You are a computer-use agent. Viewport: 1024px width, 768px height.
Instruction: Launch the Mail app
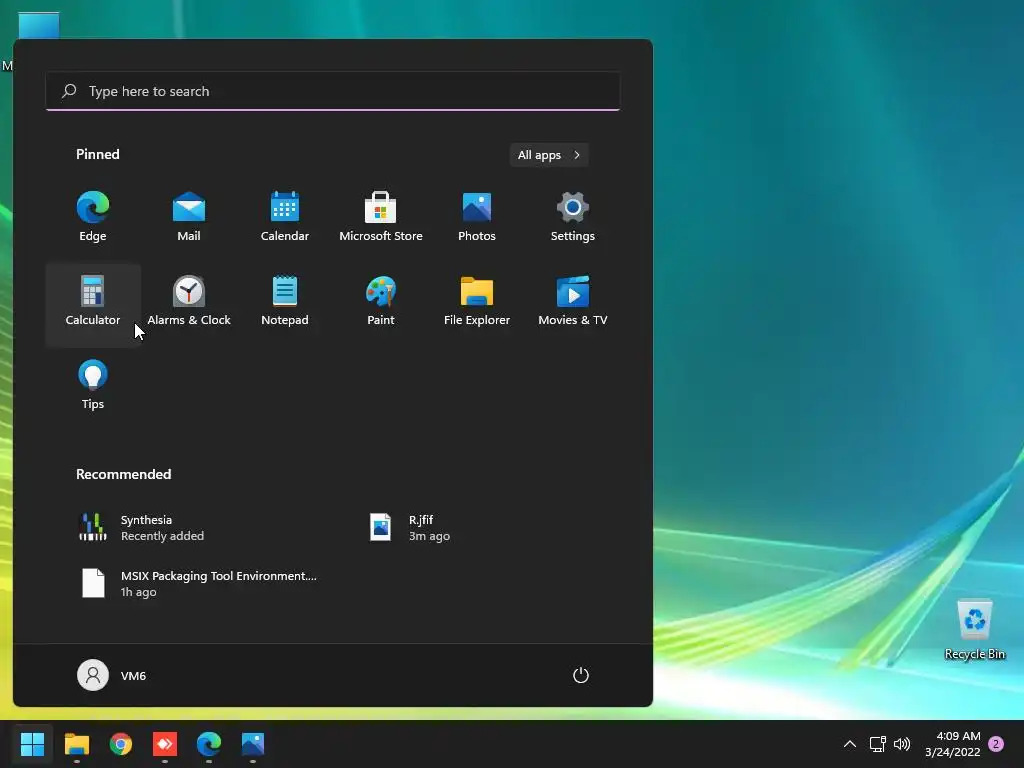(189, 217)
